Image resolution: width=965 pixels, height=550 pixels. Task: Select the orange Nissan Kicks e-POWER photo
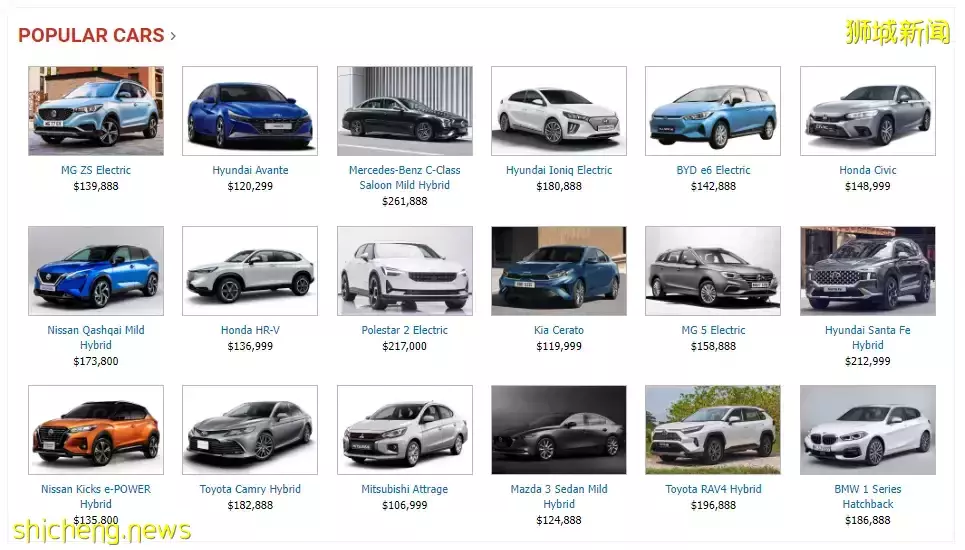pos(96,430)
